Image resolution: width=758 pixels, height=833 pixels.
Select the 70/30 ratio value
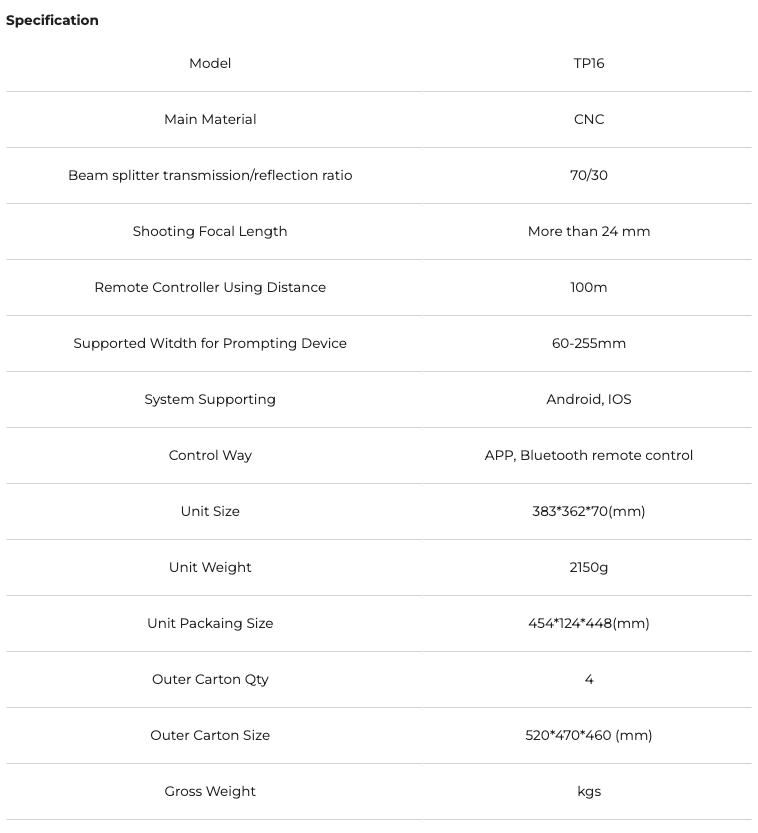589,175
